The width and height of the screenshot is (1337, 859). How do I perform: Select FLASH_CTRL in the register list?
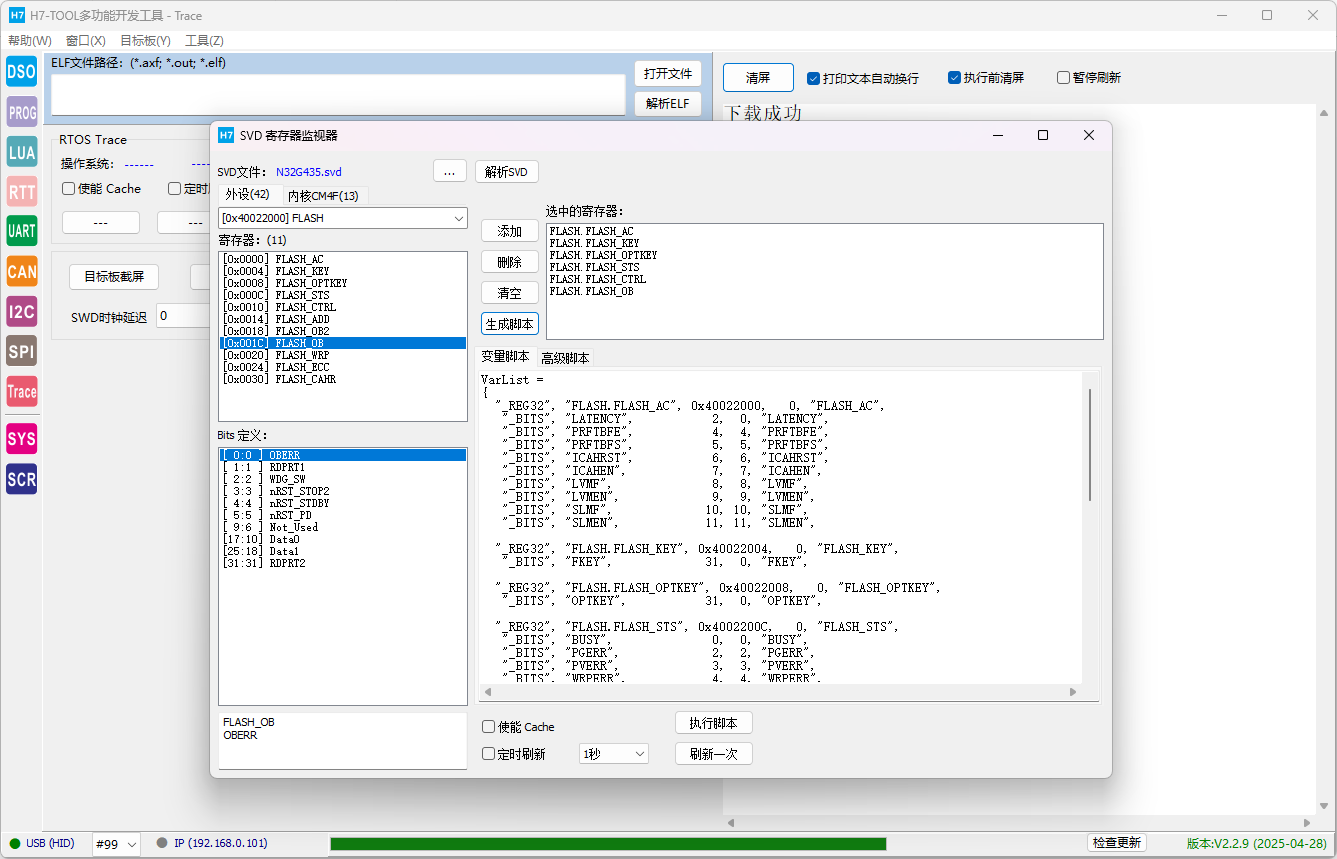coord(305,307)
